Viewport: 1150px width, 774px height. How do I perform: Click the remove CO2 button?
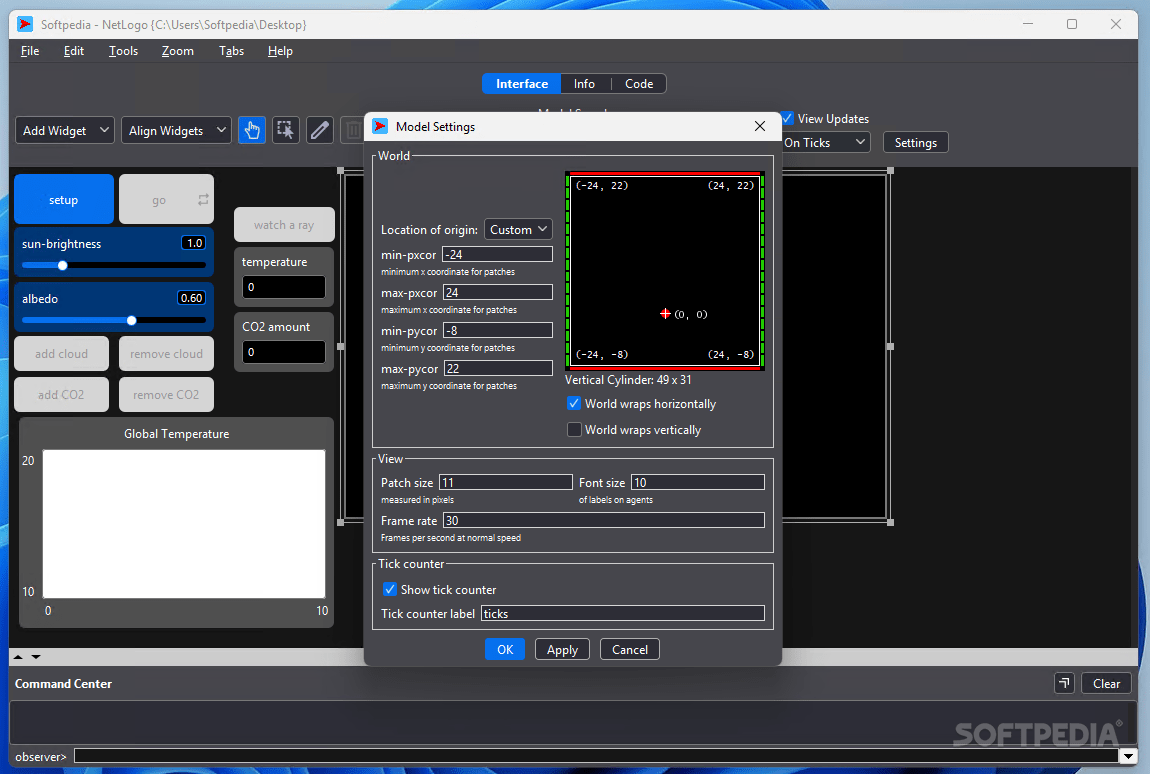[x=166, y=395]
